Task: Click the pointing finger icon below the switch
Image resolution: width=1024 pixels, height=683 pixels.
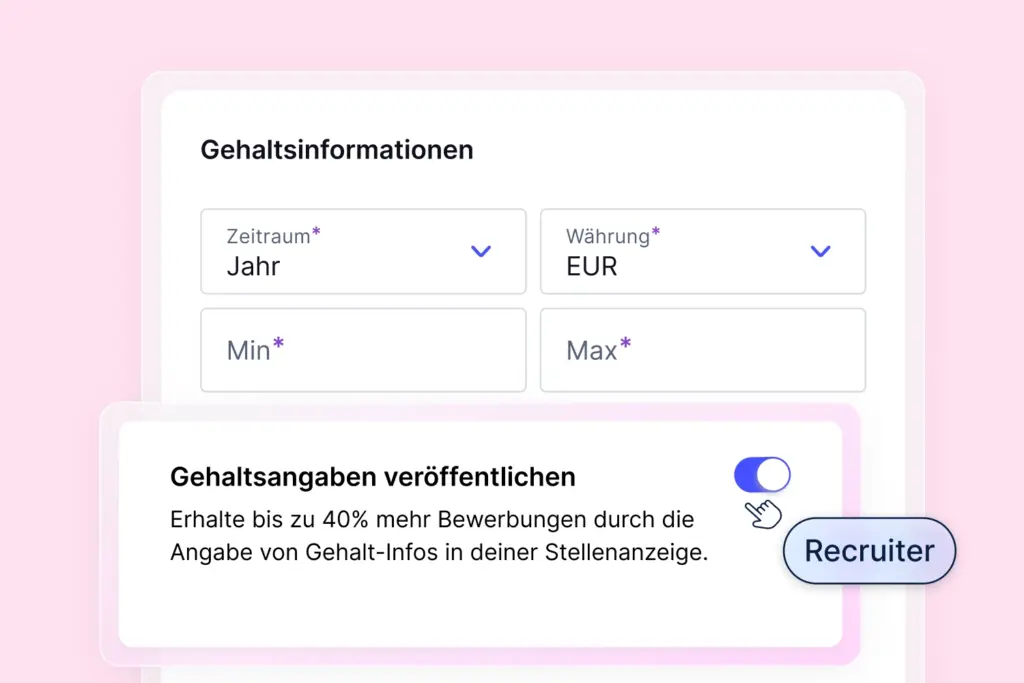Action: [762, 515]
